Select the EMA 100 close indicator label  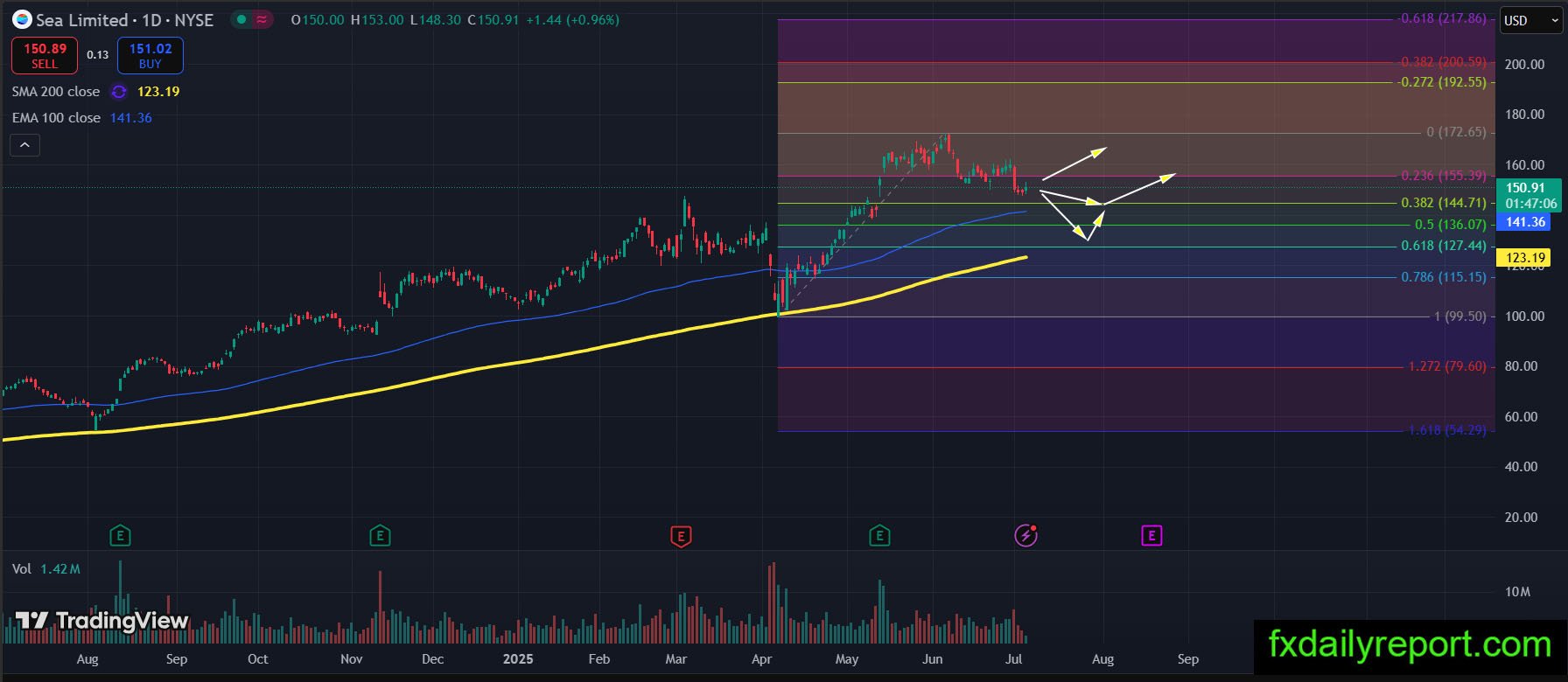point(56,118)
